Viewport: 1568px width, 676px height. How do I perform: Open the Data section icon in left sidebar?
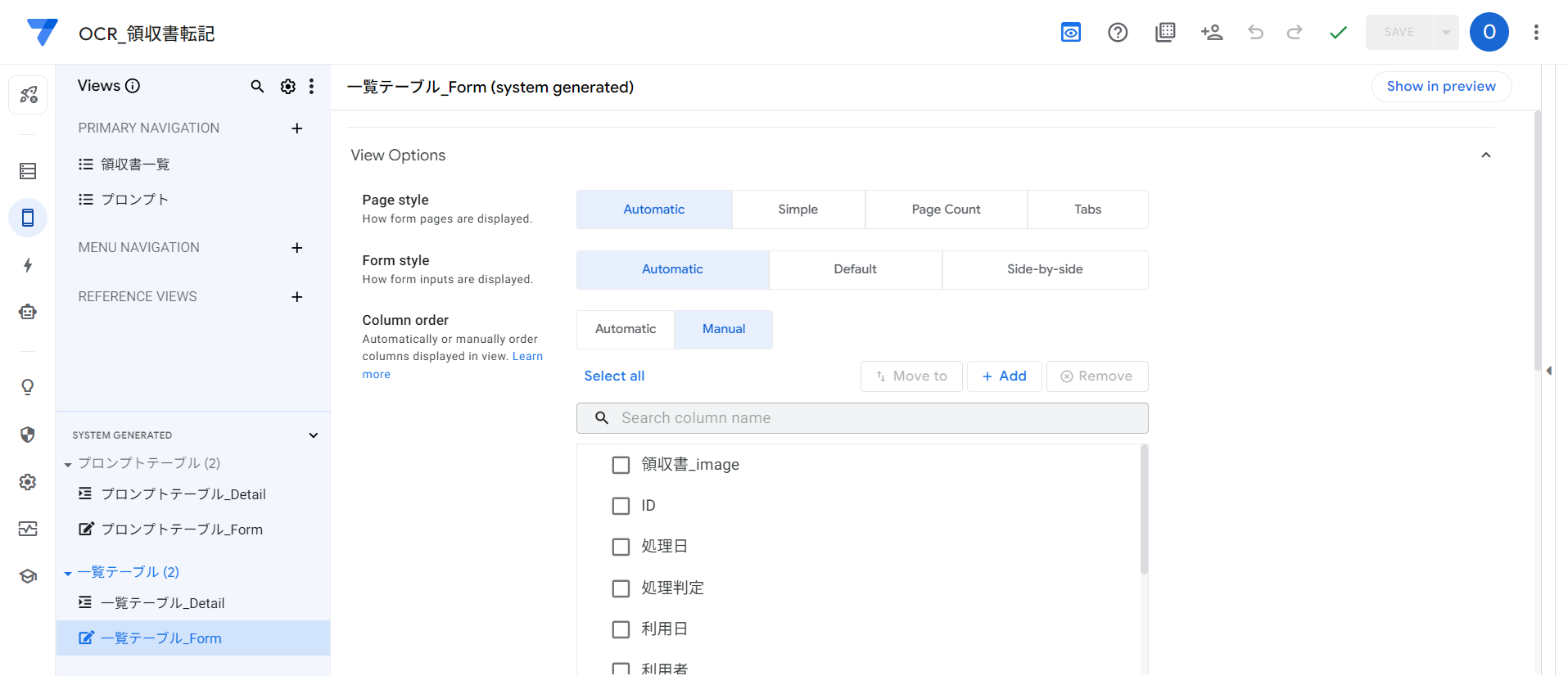tap(28, 171)
